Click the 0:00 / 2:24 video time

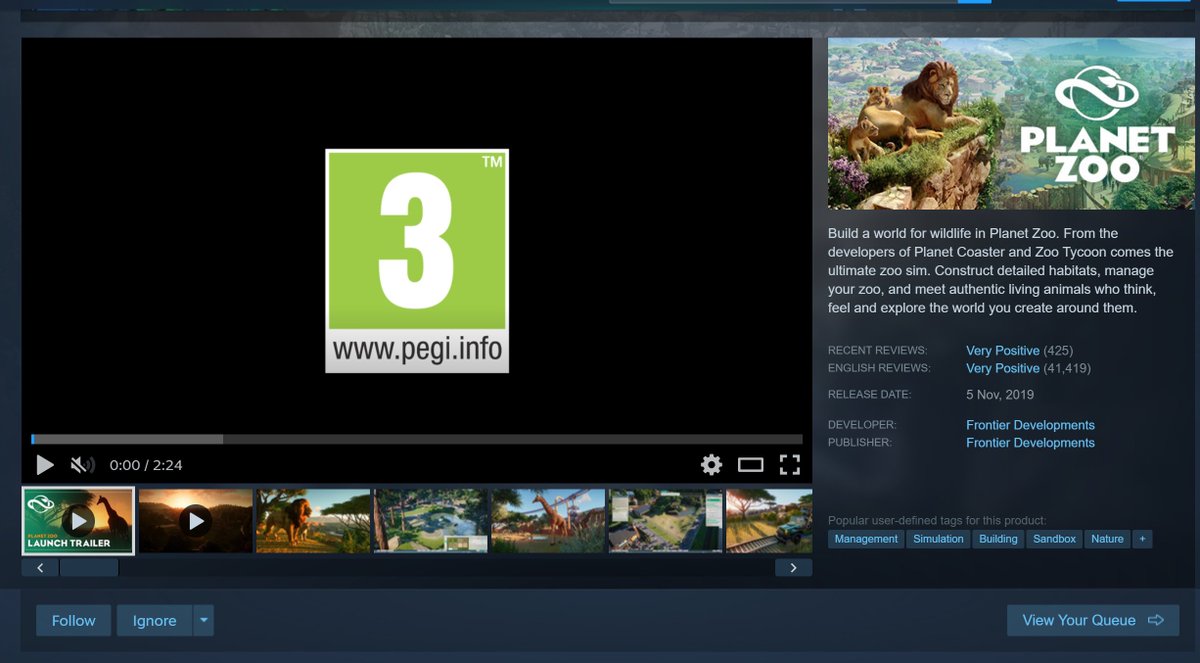coord(146,465)
